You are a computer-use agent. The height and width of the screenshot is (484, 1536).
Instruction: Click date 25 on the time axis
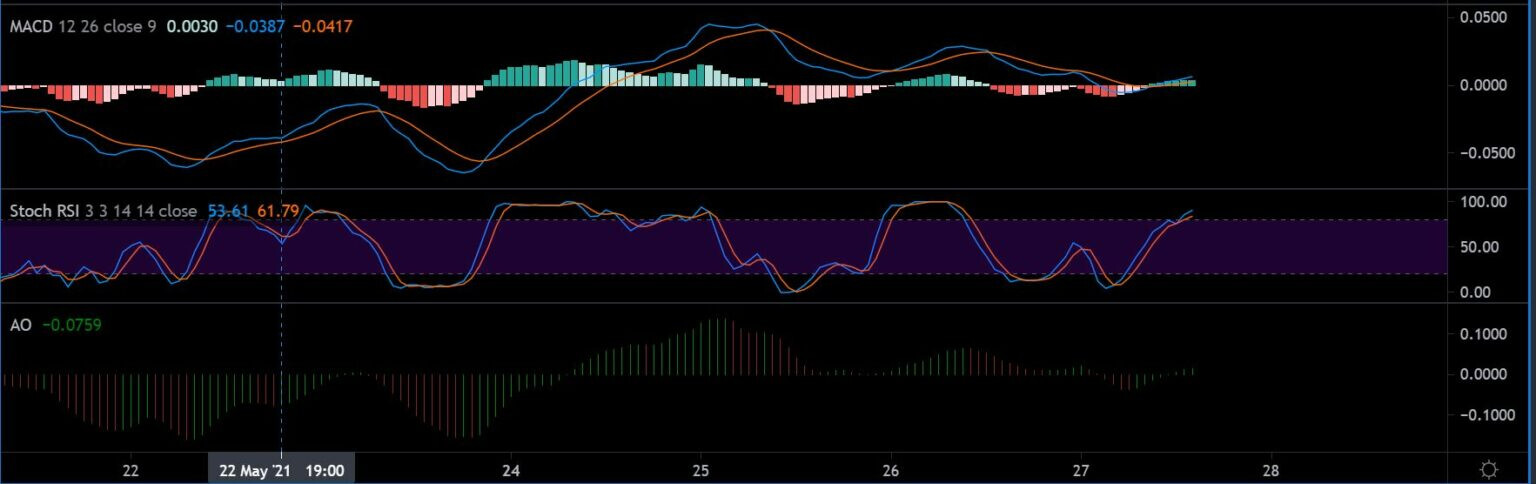pyautogui.click(x=701, y=469)
